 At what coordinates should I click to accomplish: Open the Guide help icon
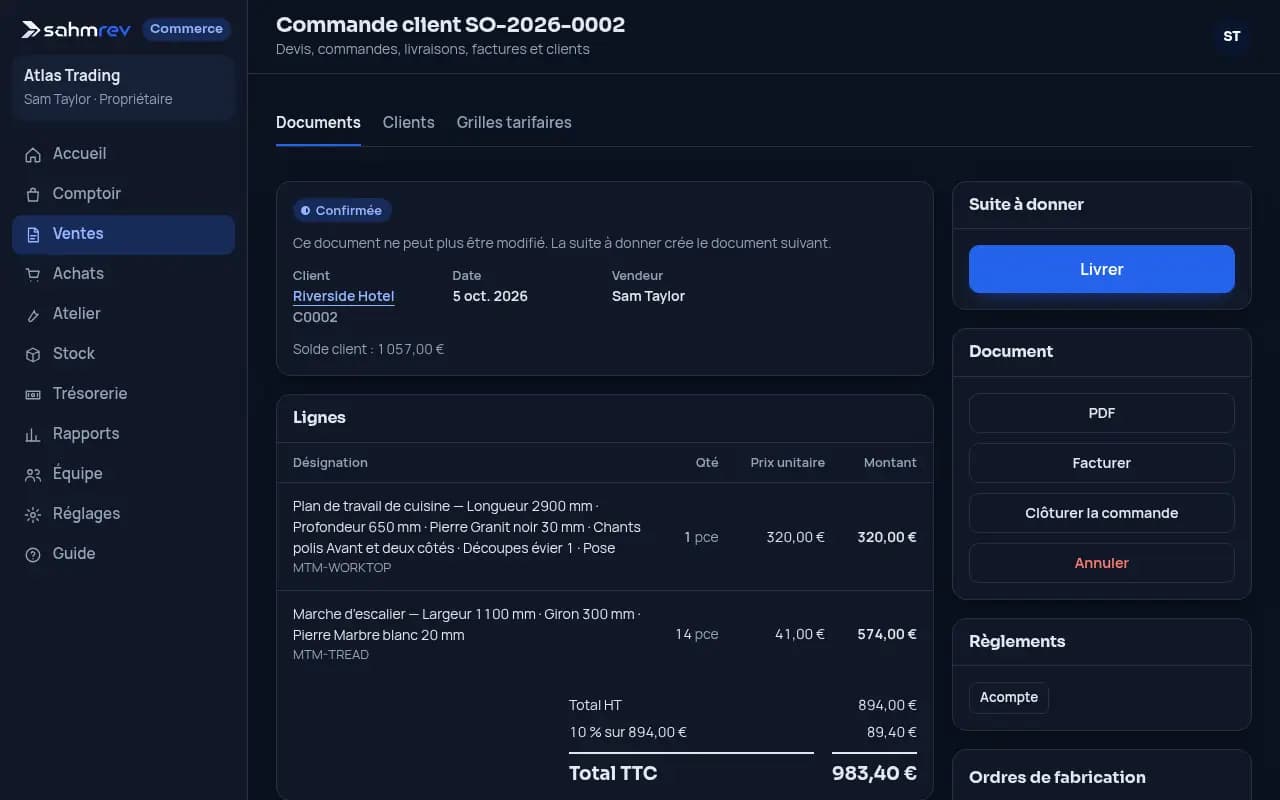(33, 554)
